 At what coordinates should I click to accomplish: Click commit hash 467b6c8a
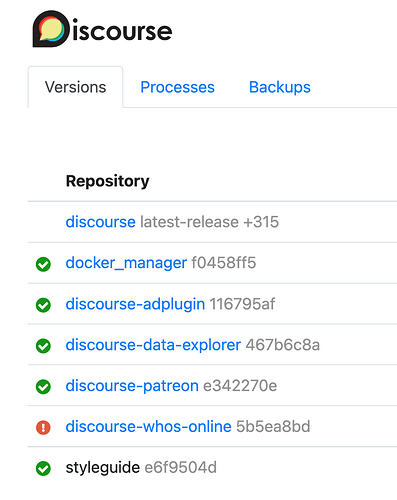[x=283, y=345]
